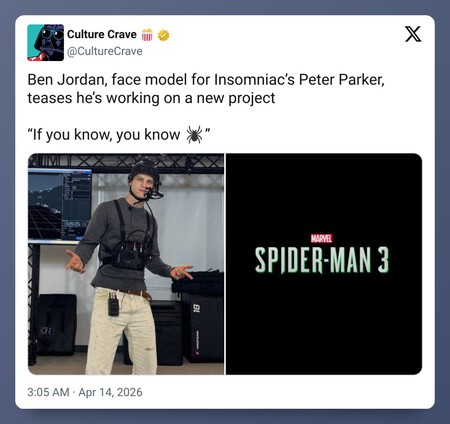Click the red Marvel logo
This screenshot has height=424, width=450.
(321, 238)
